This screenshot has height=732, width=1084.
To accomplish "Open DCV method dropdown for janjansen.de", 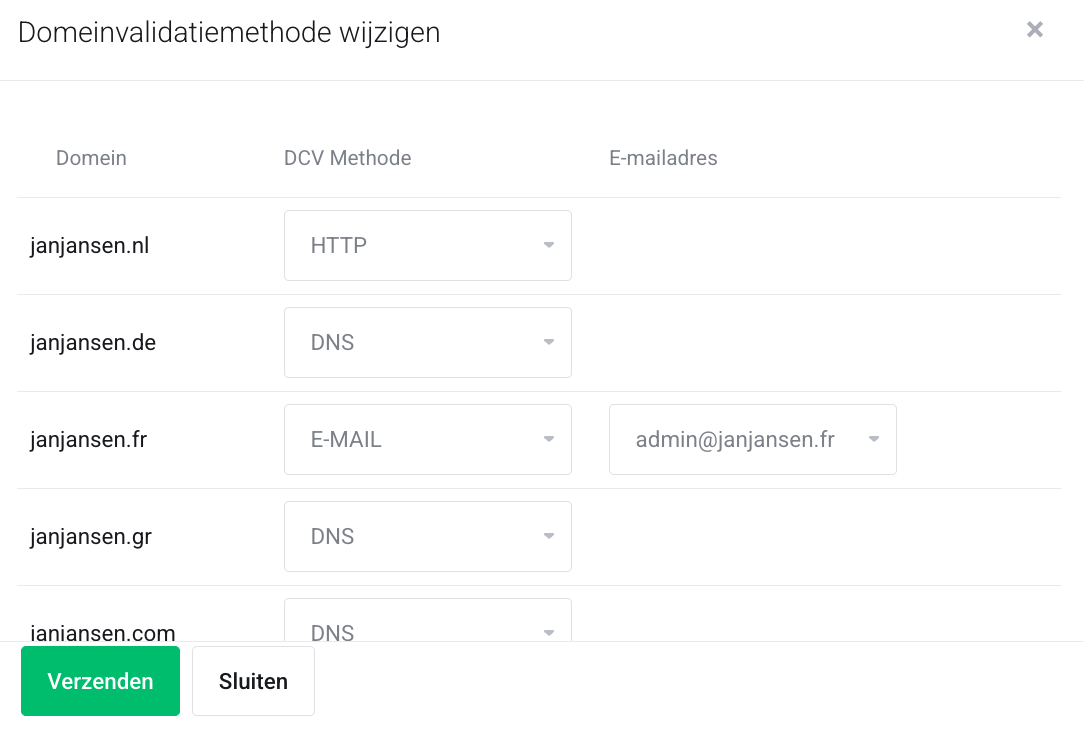I will coord(427,342).
